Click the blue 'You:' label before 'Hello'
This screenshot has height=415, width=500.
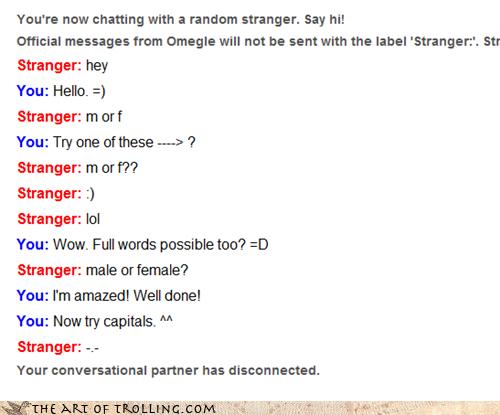pyautogui.click(x=33, y=91)
